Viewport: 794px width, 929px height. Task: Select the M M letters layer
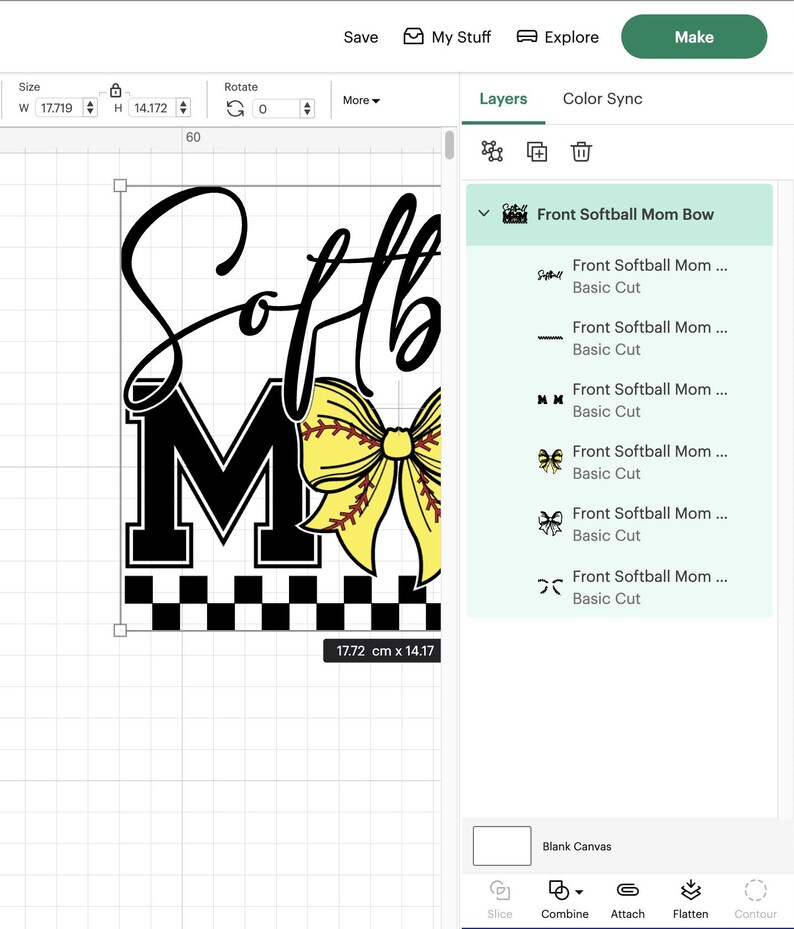(x=619, y=401)
